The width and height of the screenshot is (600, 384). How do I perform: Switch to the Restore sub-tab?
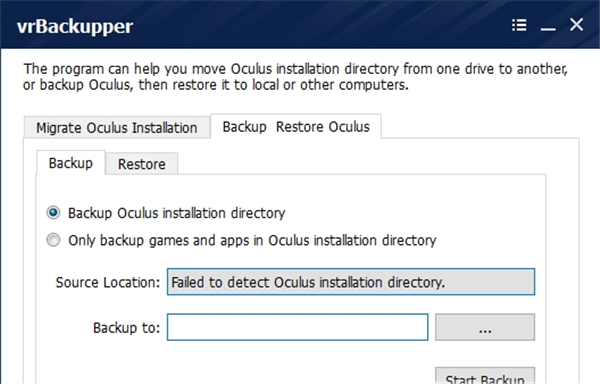[142, 164]
